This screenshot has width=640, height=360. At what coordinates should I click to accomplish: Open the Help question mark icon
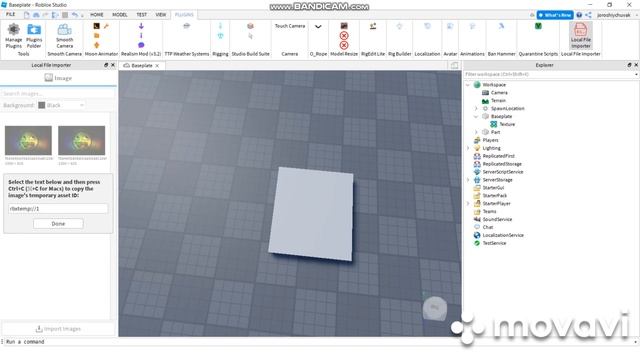[579, 15]
